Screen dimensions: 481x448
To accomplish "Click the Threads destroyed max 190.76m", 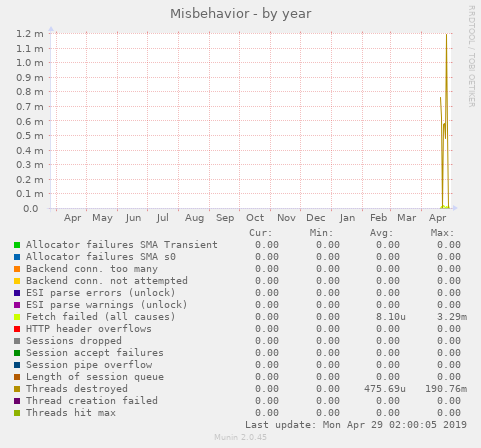I will click(446, 389).
